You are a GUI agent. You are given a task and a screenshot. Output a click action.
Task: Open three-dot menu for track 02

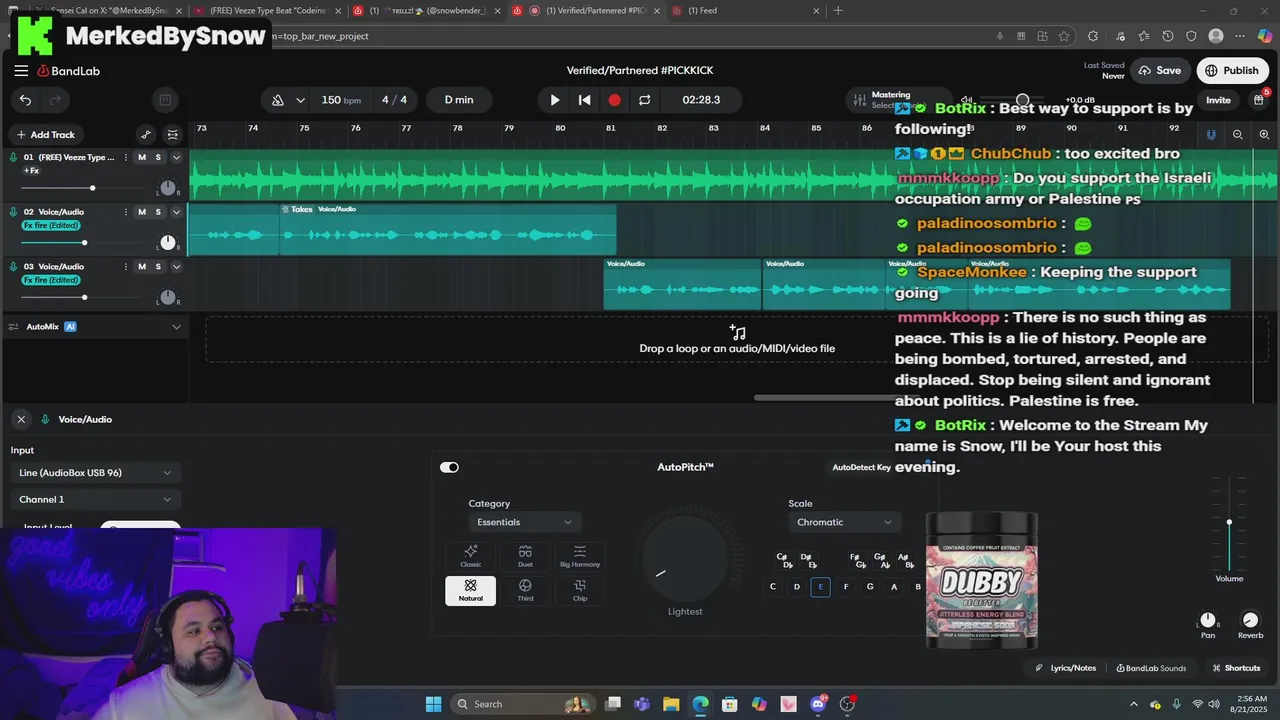click(126, 212)
